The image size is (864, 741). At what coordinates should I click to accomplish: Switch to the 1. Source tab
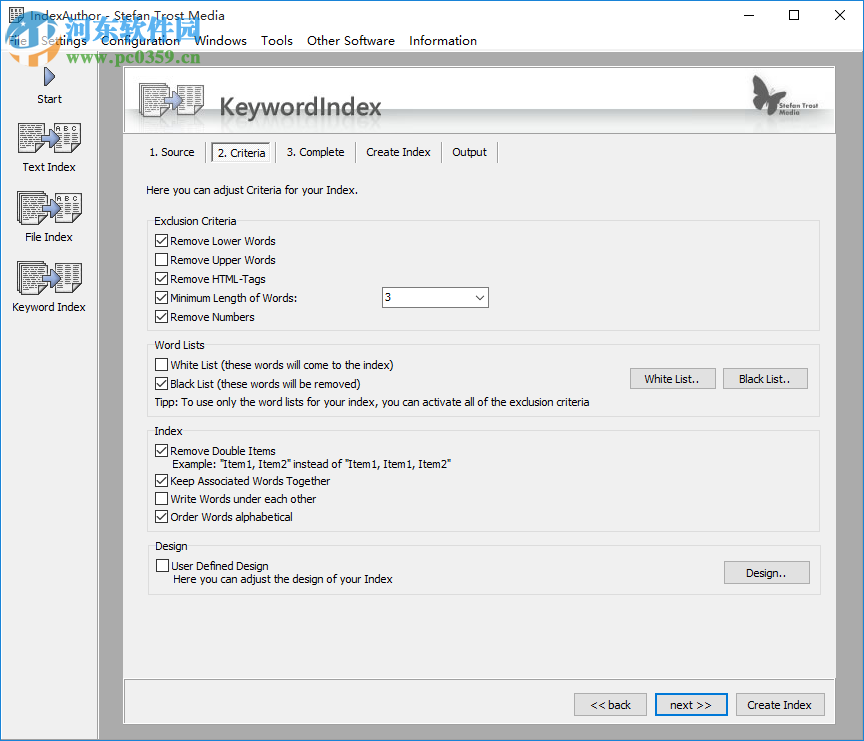pyautogui.click(x=172, y=152)
